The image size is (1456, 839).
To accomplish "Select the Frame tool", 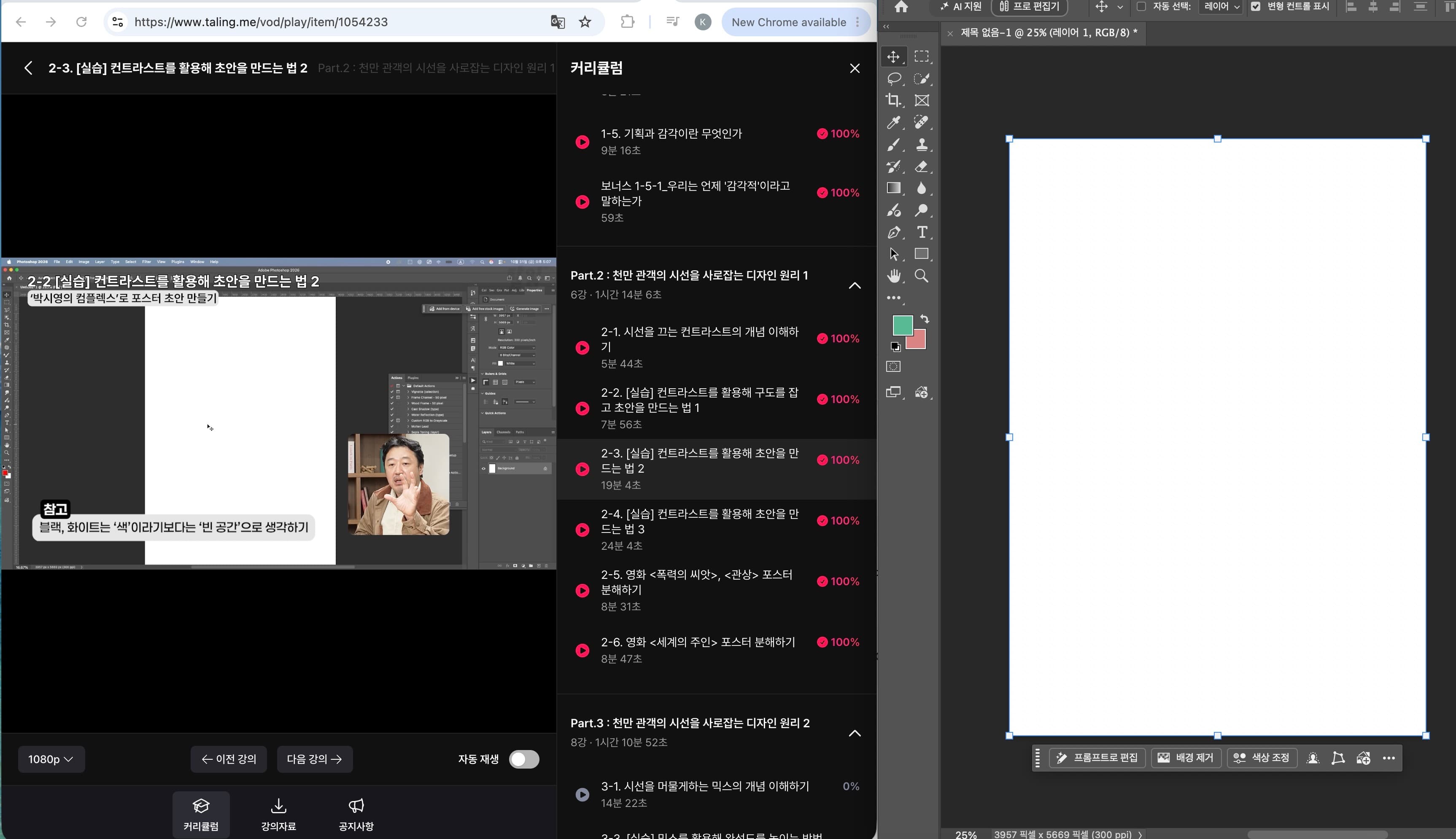I will pos(922,100).
